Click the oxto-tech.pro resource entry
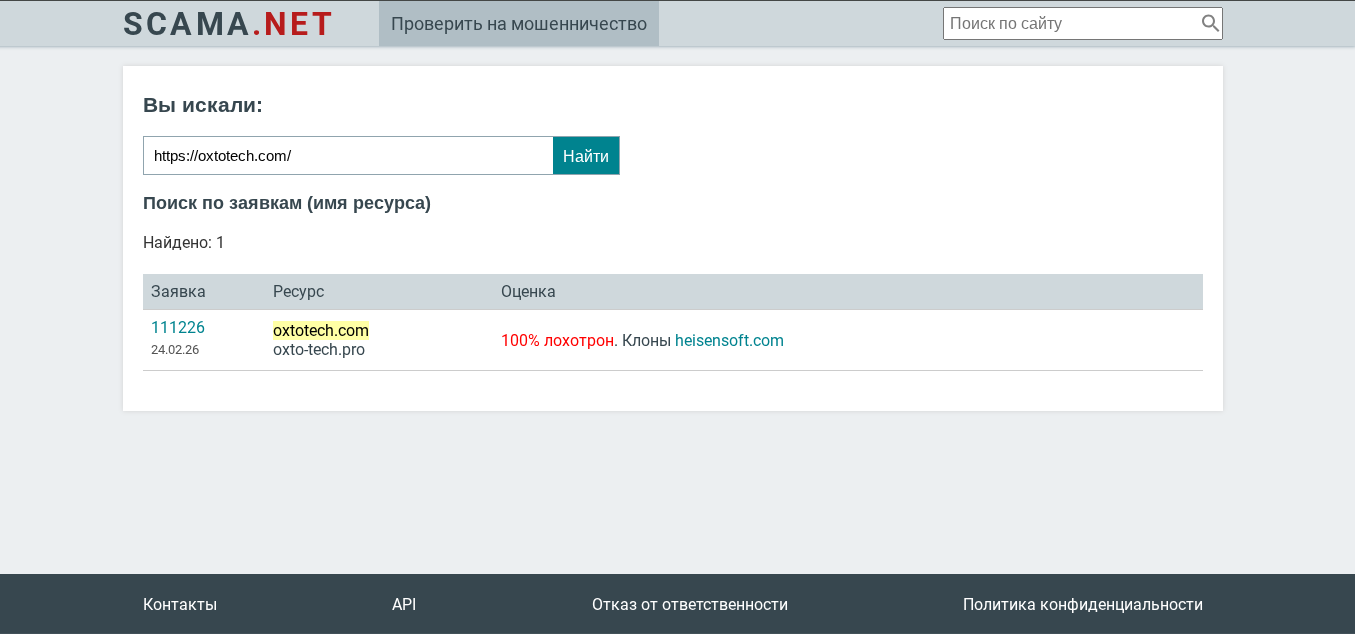 [x=319, y=350]
